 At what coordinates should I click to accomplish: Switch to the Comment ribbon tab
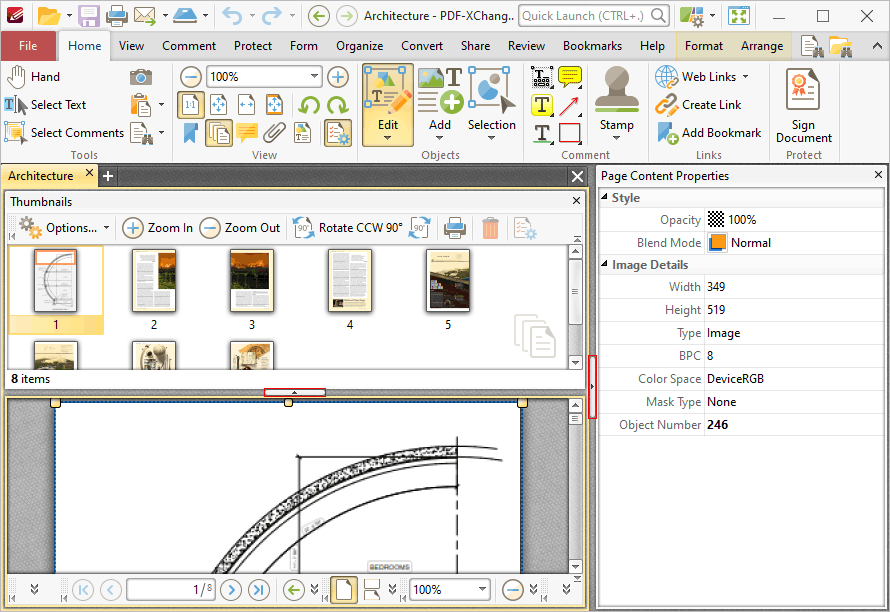(x=189, y=46)
